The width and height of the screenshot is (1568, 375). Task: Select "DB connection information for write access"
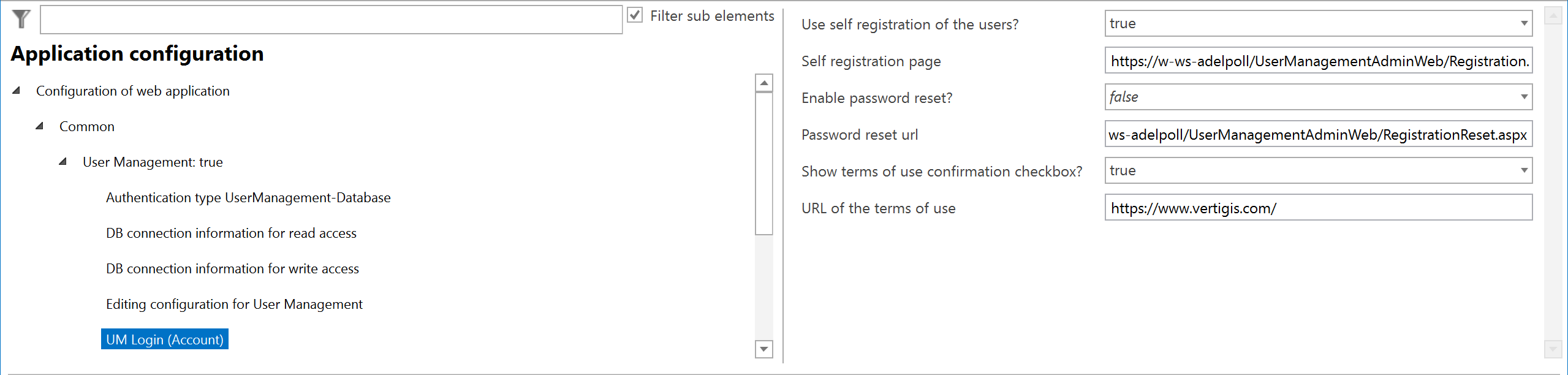coord(232,268)
